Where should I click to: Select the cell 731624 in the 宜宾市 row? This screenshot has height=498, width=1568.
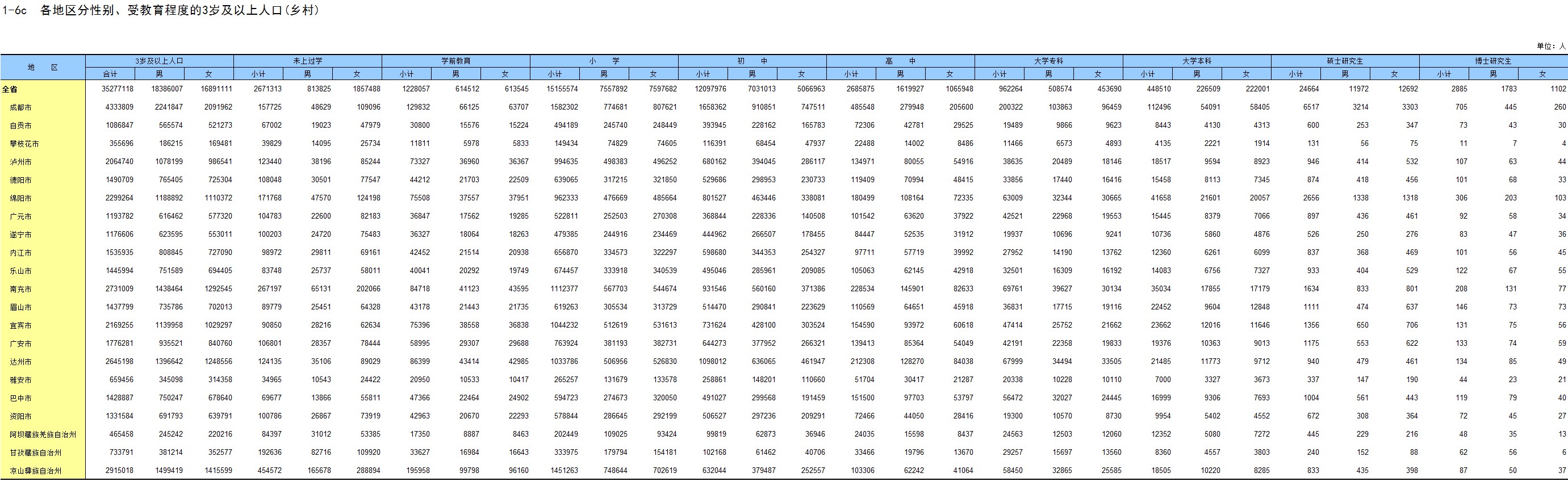[x=714, y=326]
